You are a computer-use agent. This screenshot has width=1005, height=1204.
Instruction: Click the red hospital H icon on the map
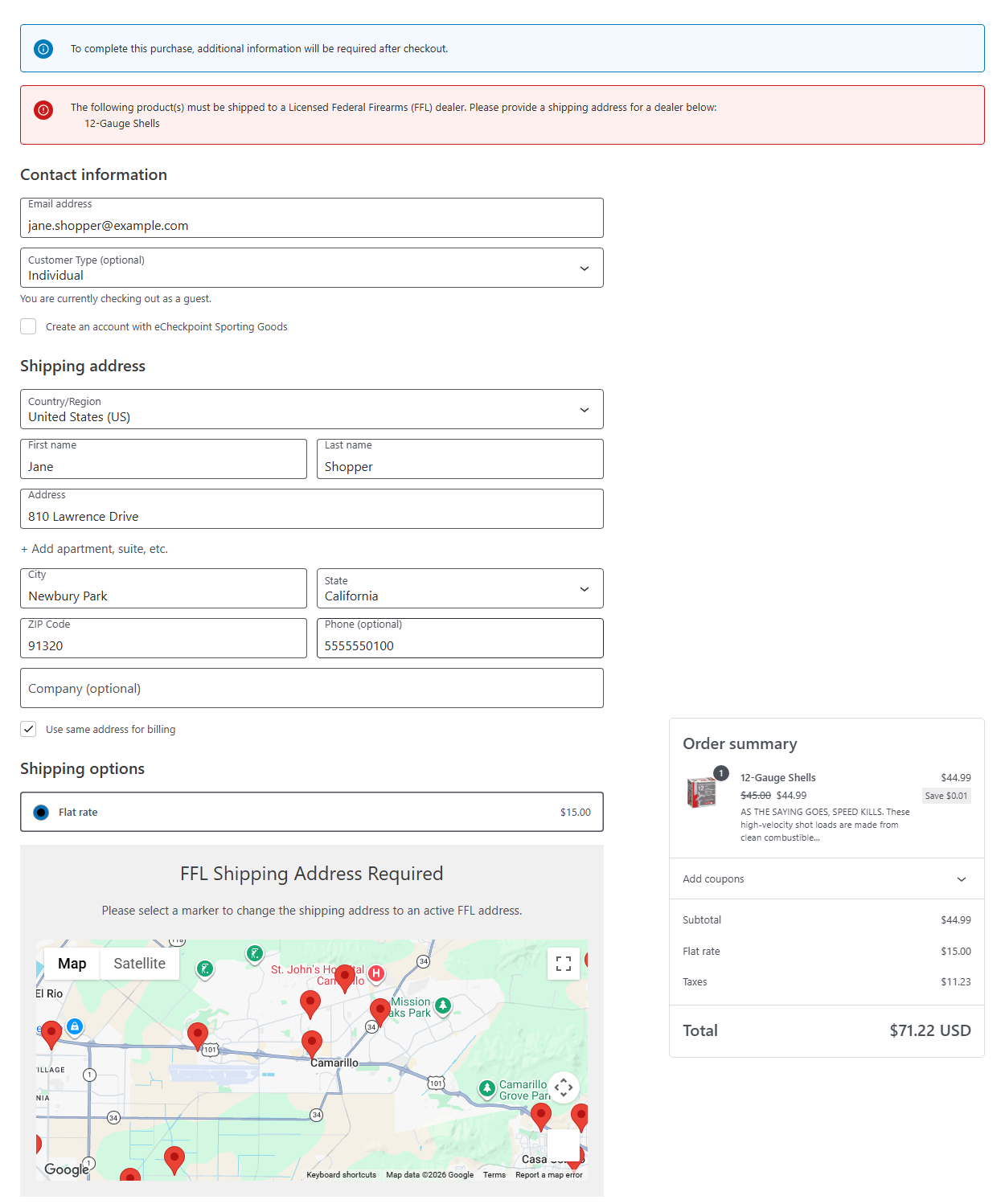click(375, 974)
